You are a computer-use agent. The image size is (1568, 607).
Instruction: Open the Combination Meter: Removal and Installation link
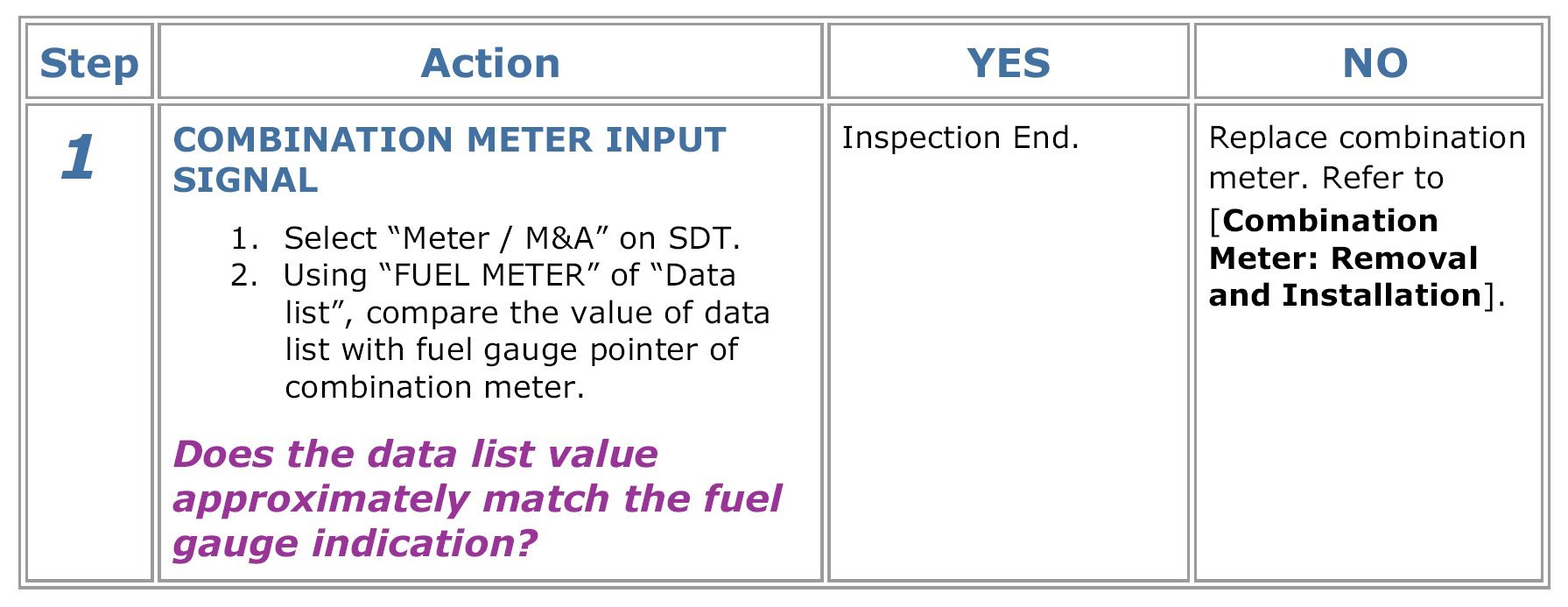[x=1344, y=258]
